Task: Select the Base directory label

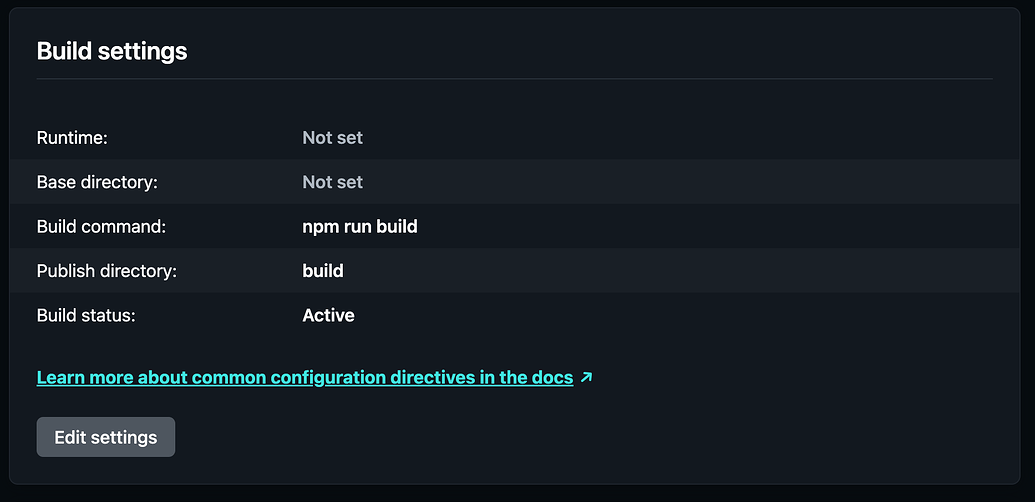Action: pyautogui.click(x=97, y=182)
